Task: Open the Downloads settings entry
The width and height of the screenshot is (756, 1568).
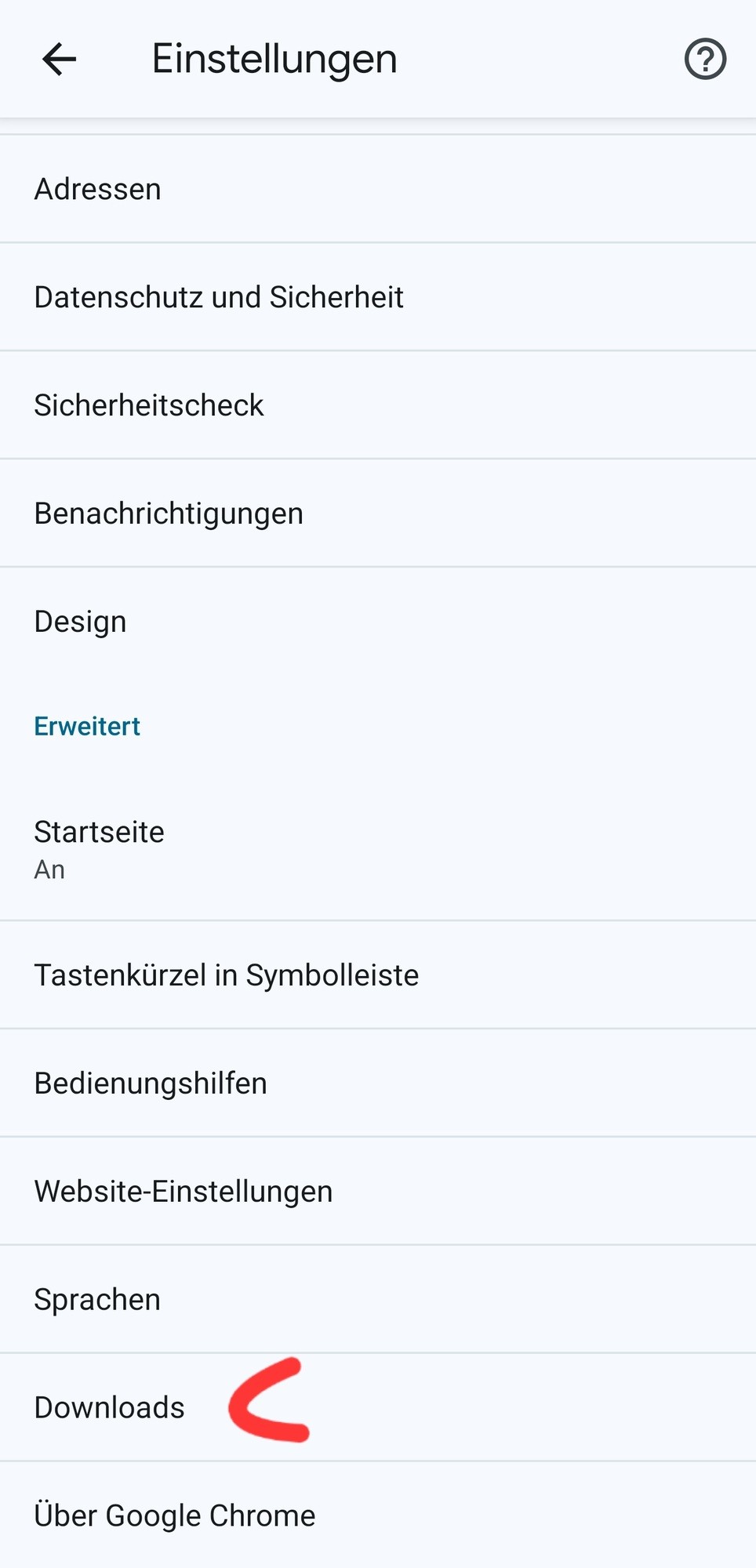Action: click(378, 1408)
